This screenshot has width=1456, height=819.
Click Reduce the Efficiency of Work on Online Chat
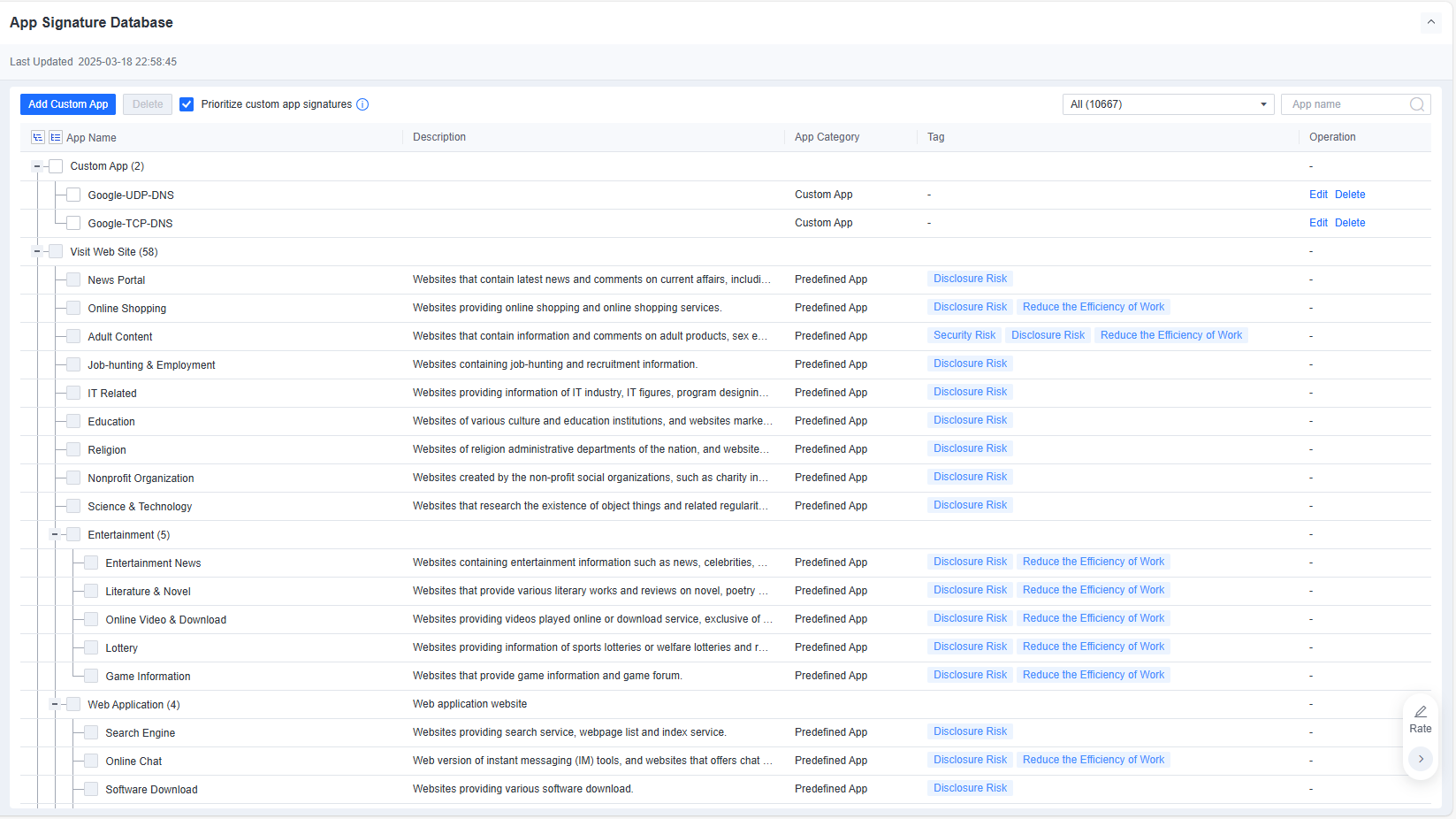coord(1094,760)
